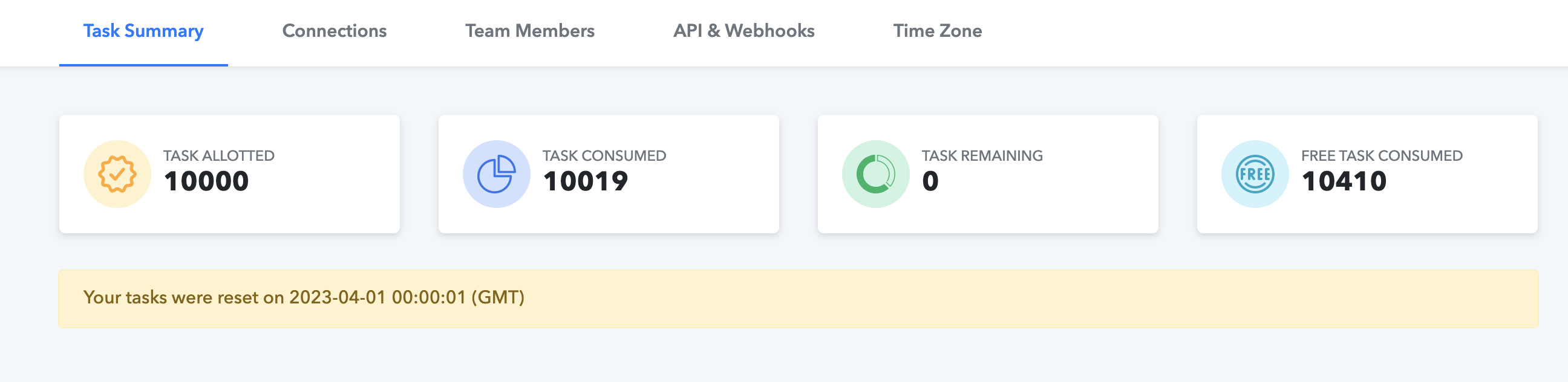This screenshot has width=1568, height=382.
Task: Click the 10410 free task count
Action: [x=1344, y=181]
